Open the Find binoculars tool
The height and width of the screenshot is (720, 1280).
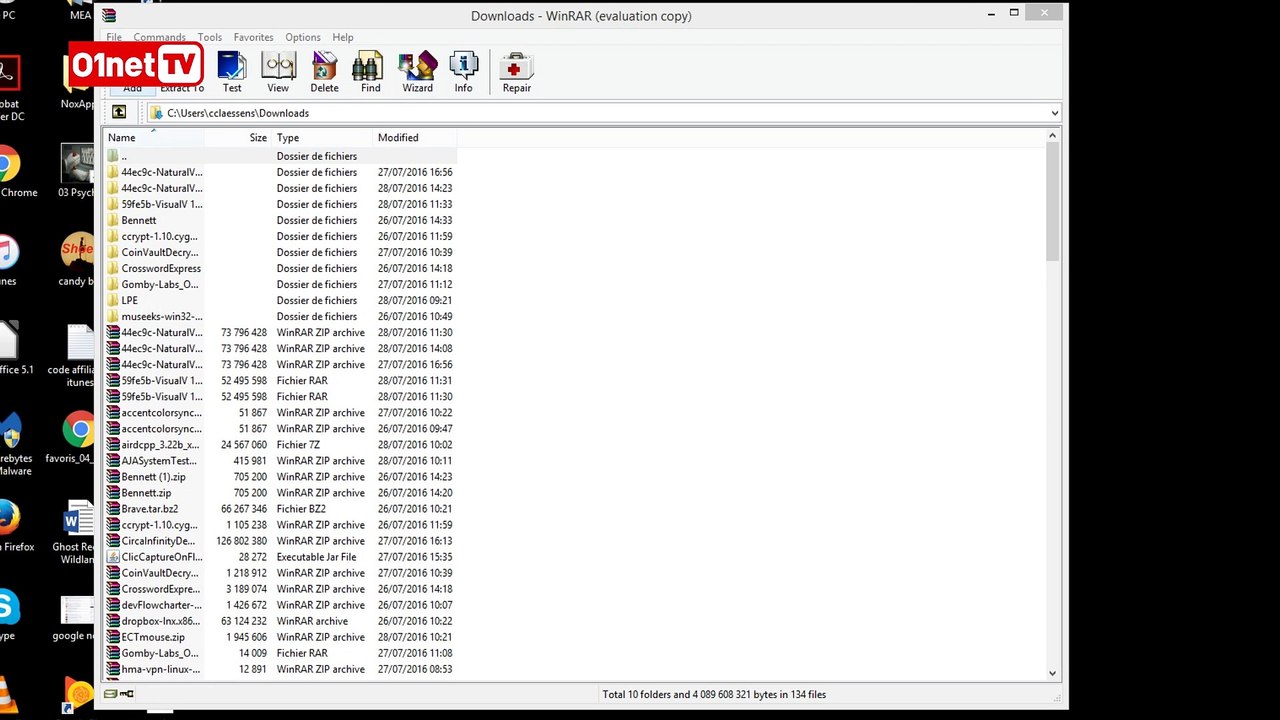tap(370, 72)
